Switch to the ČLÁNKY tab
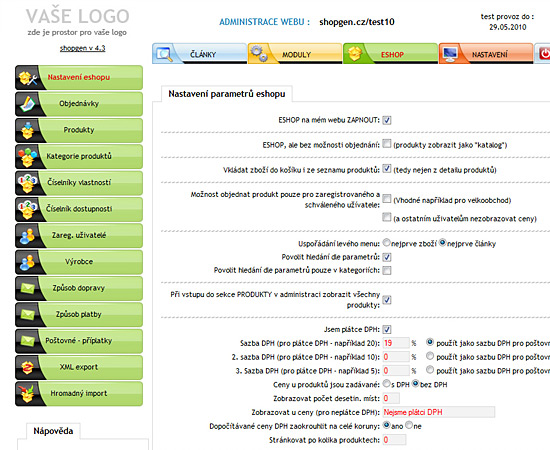Image resolution: width=550 pixels, height=450 pixels. pyautogui.click(x=200, y=54)
